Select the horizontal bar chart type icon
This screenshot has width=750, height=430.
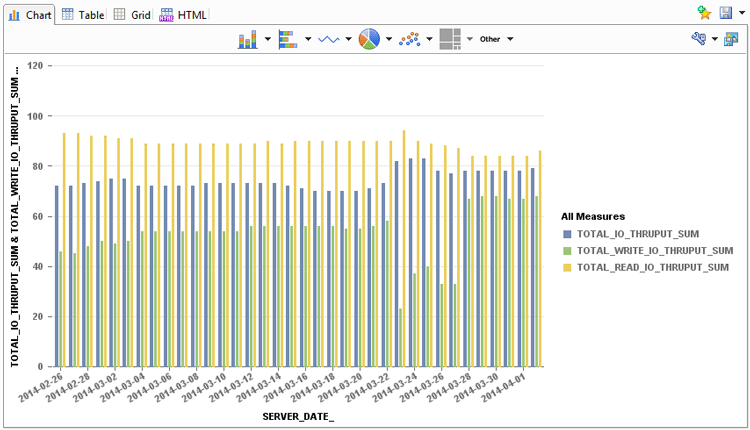(x=288, y=39)
